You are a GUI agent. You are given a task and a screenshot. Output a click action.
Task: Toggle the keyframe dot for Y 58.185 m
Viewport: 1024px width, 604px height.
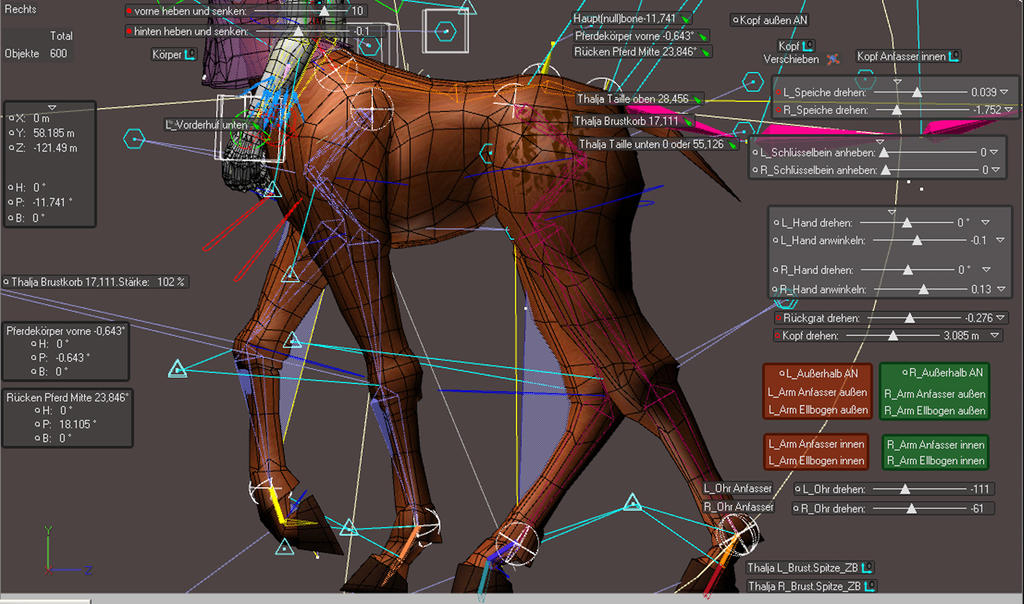tap(11, 133)
